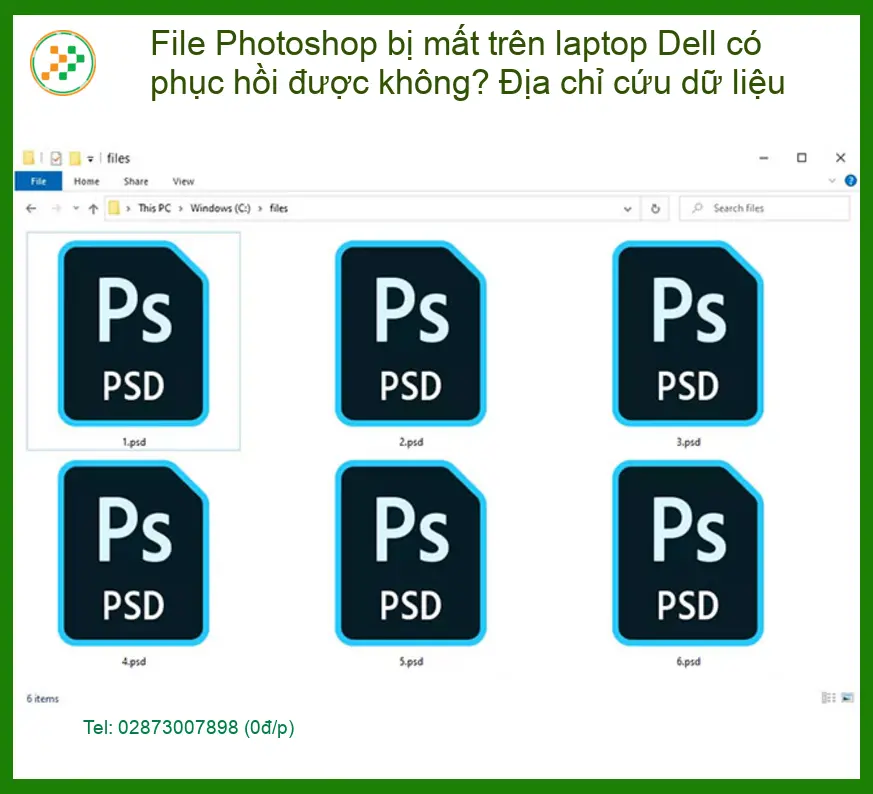The image size is (873, 794).
Task: Click the Back navigation arrow
Action: pyautogui.click(x=31, y=209)
